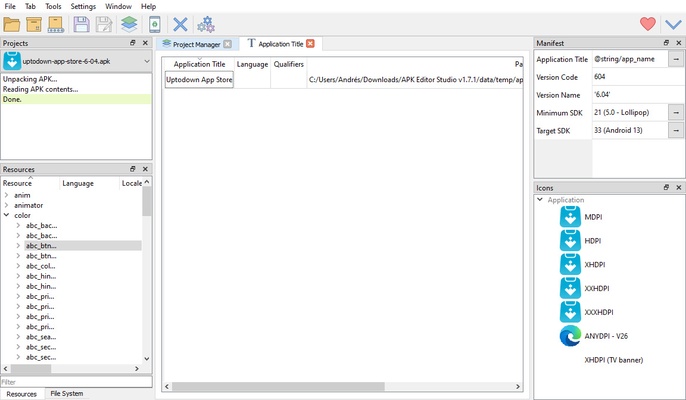Select the Done. log entry
686x400 pixels.
coord(76,99)
